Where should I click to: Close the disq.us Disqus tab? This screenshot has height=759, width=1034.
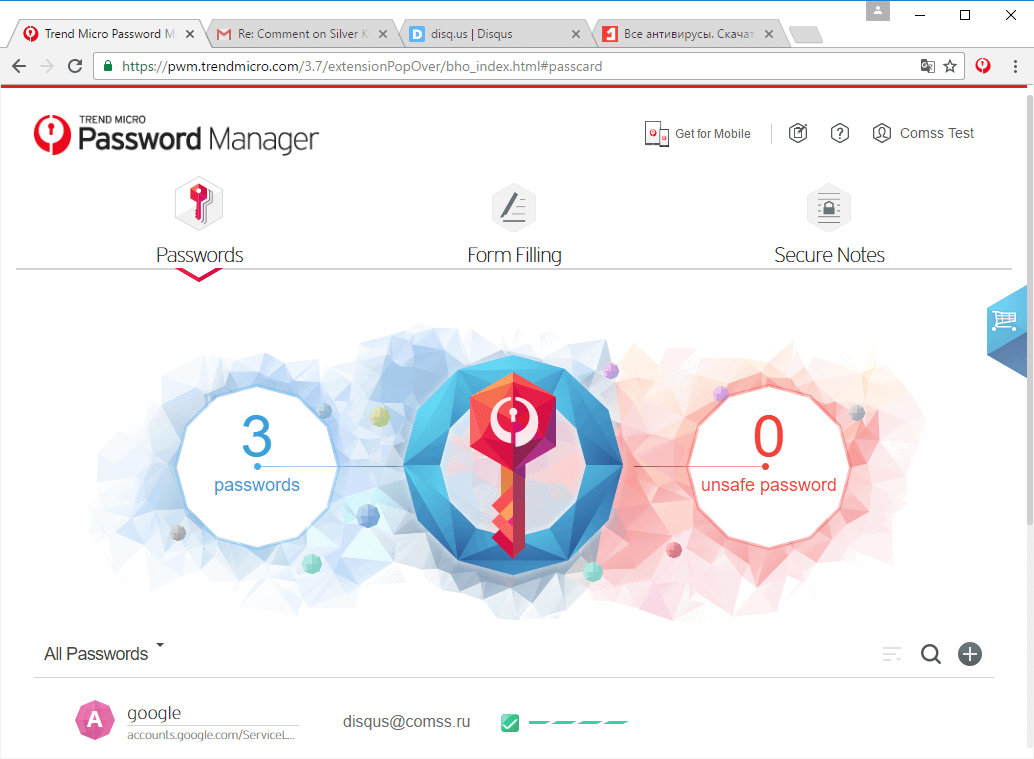[576, 34]
